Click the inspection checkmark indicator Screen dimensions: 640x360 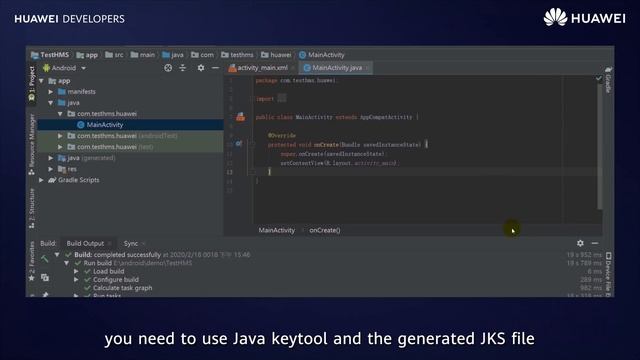click(x=599, y=78)
